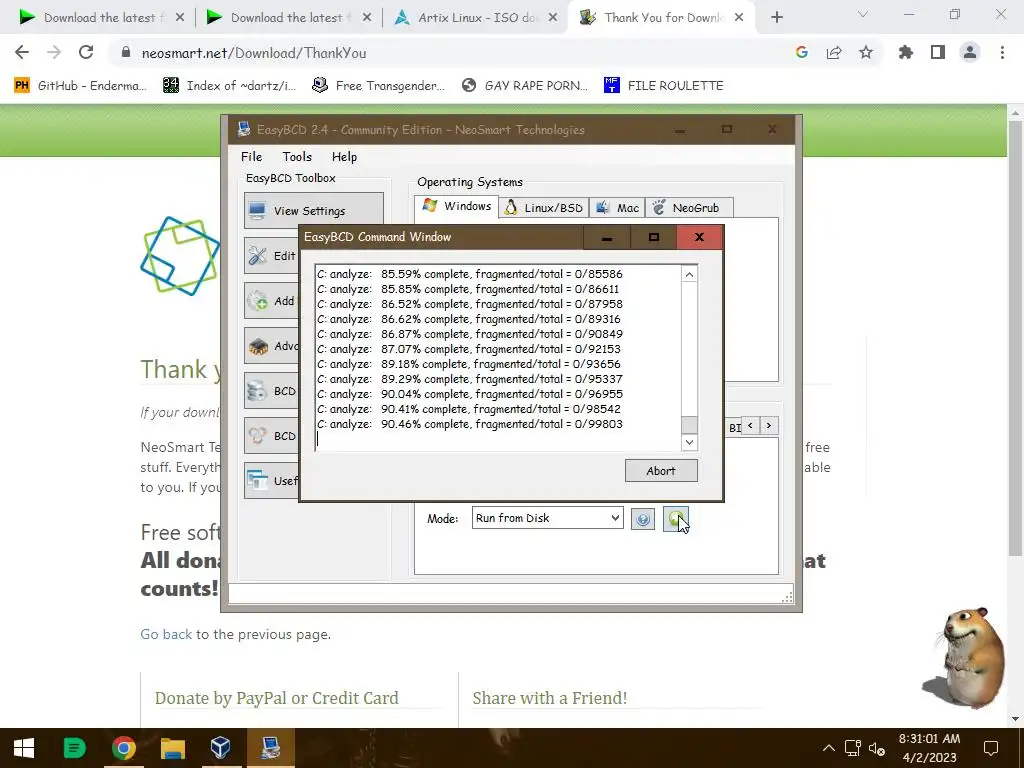Image resolution: width=1024 pixels, height=768 pixels.
Task: Open the Index of ~dartz bookmark
Action: 230,86
